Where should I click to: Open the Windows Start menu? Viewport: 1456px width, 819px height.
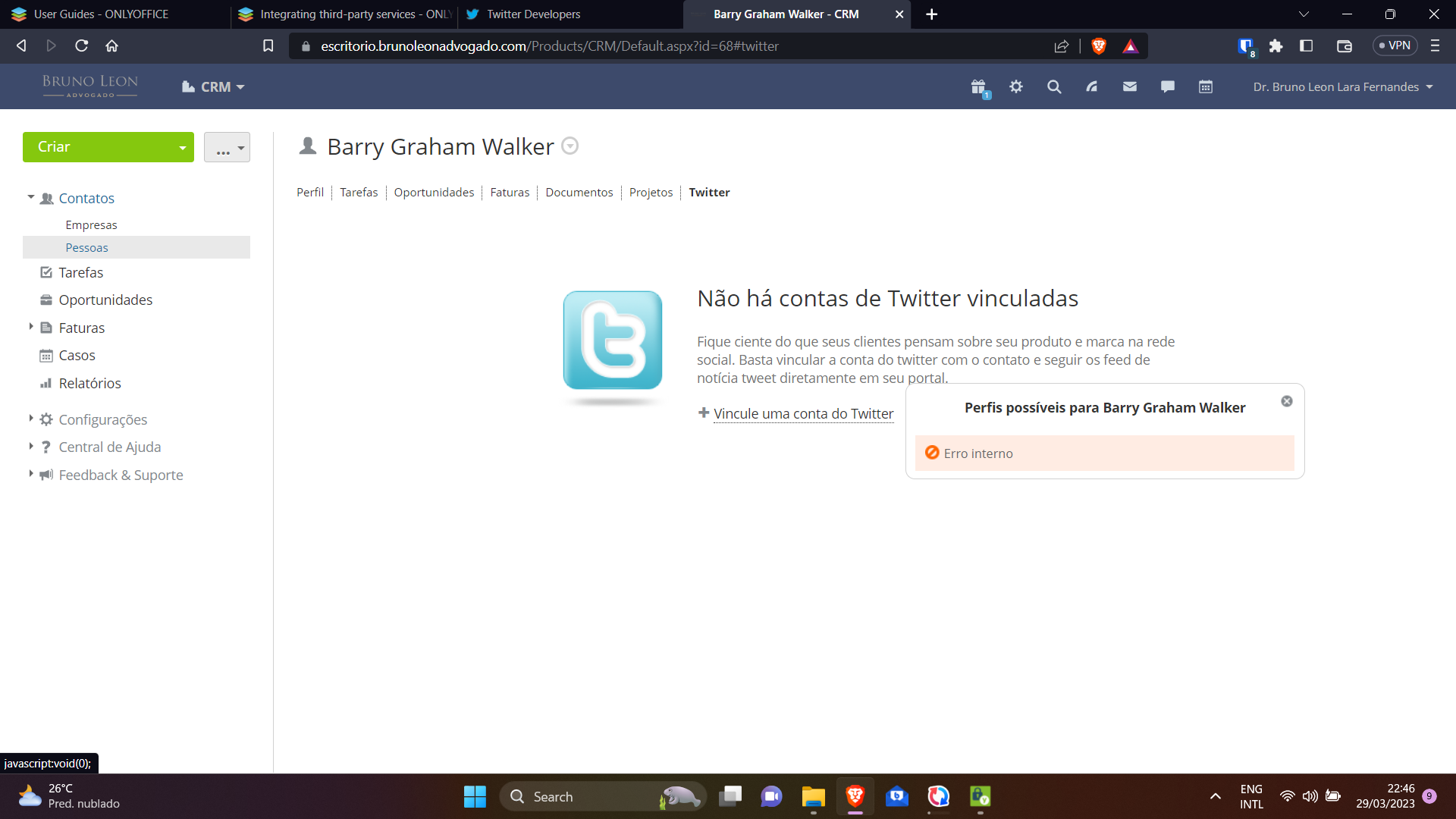click(475, 797)
